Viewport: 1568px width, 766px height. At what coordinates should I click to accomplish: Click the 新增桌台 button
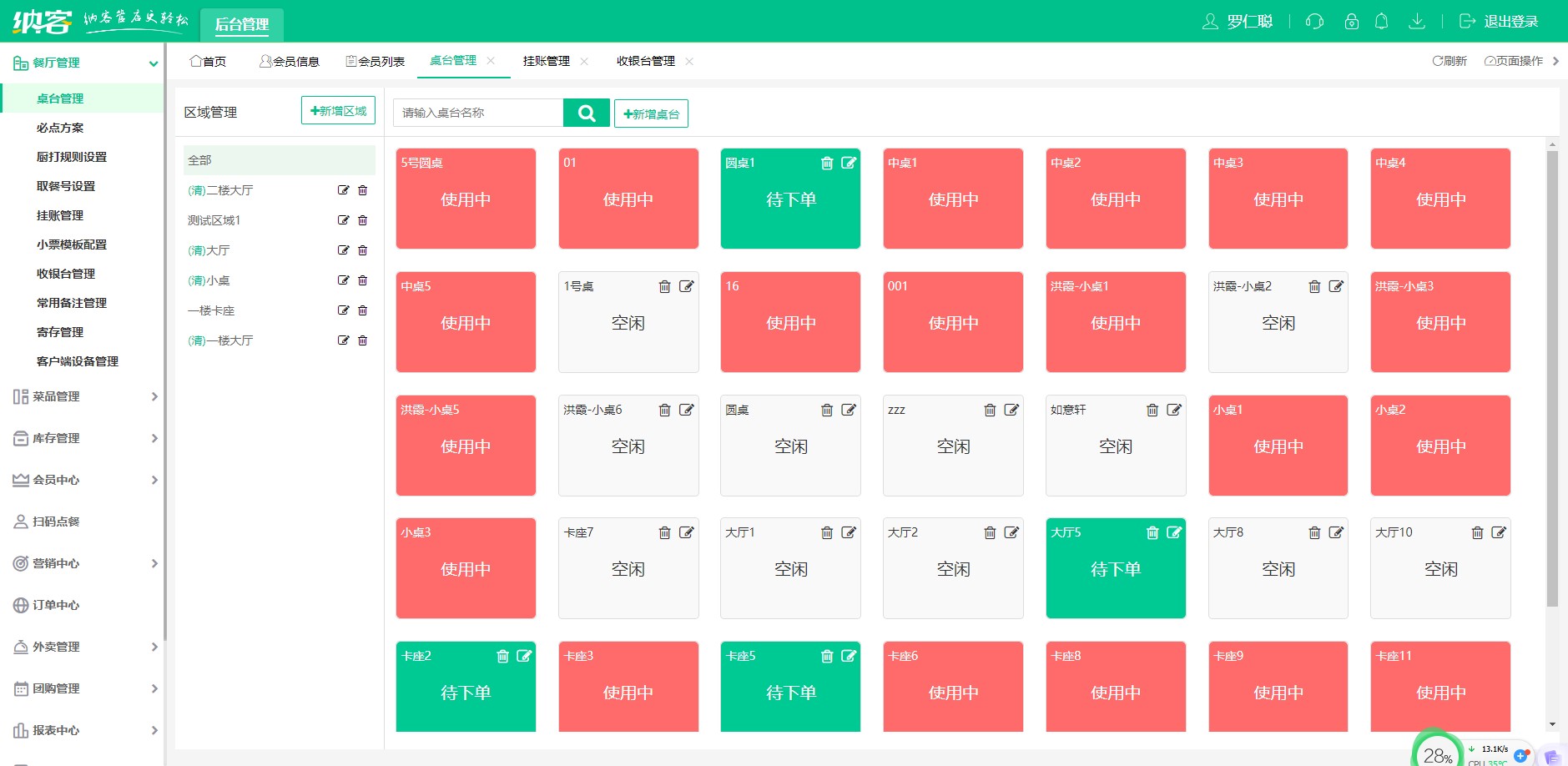coord(651,113)
